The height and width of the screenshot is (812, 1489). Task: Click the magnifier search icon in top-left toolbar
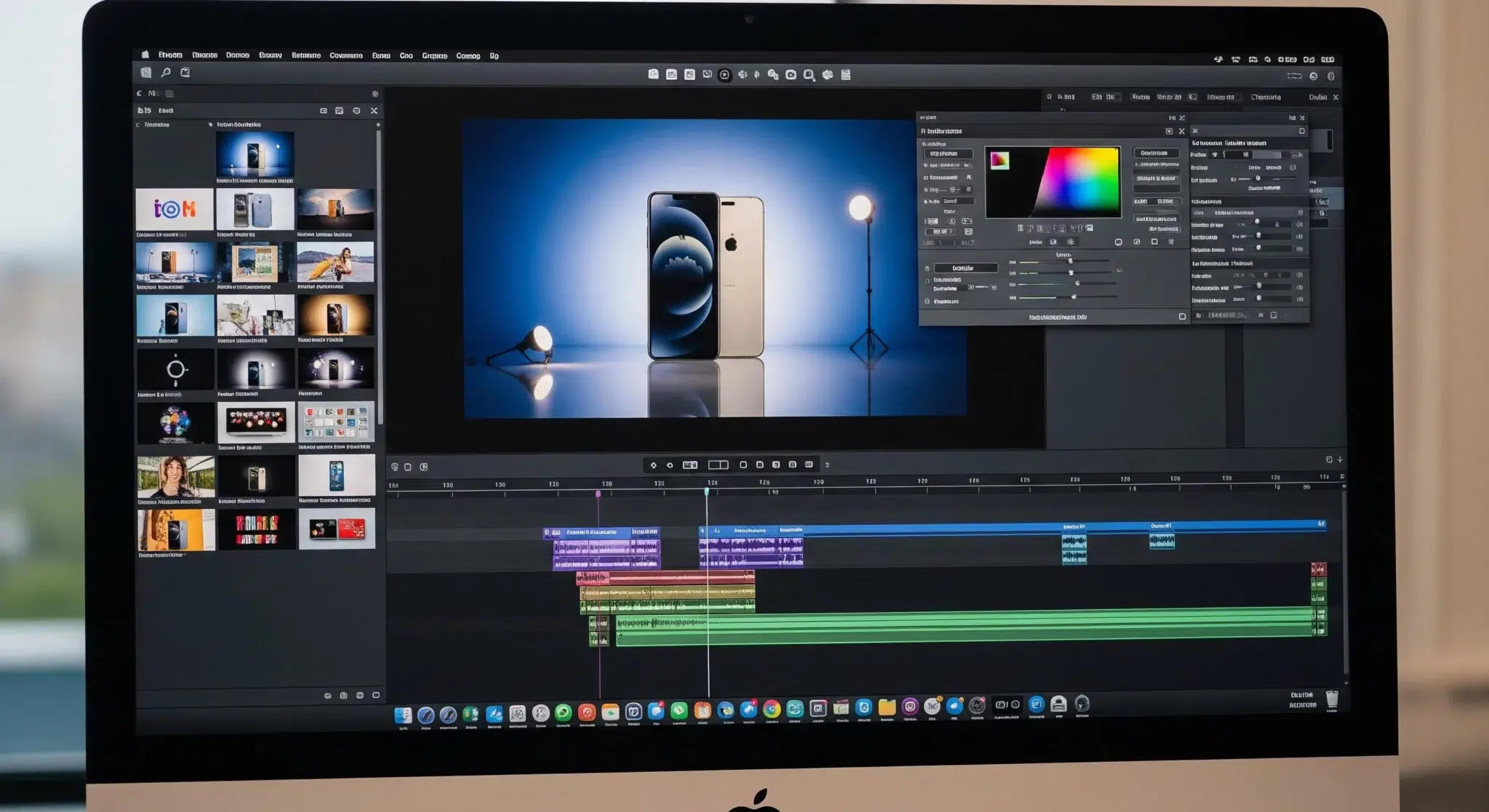(x=166, y=73)
